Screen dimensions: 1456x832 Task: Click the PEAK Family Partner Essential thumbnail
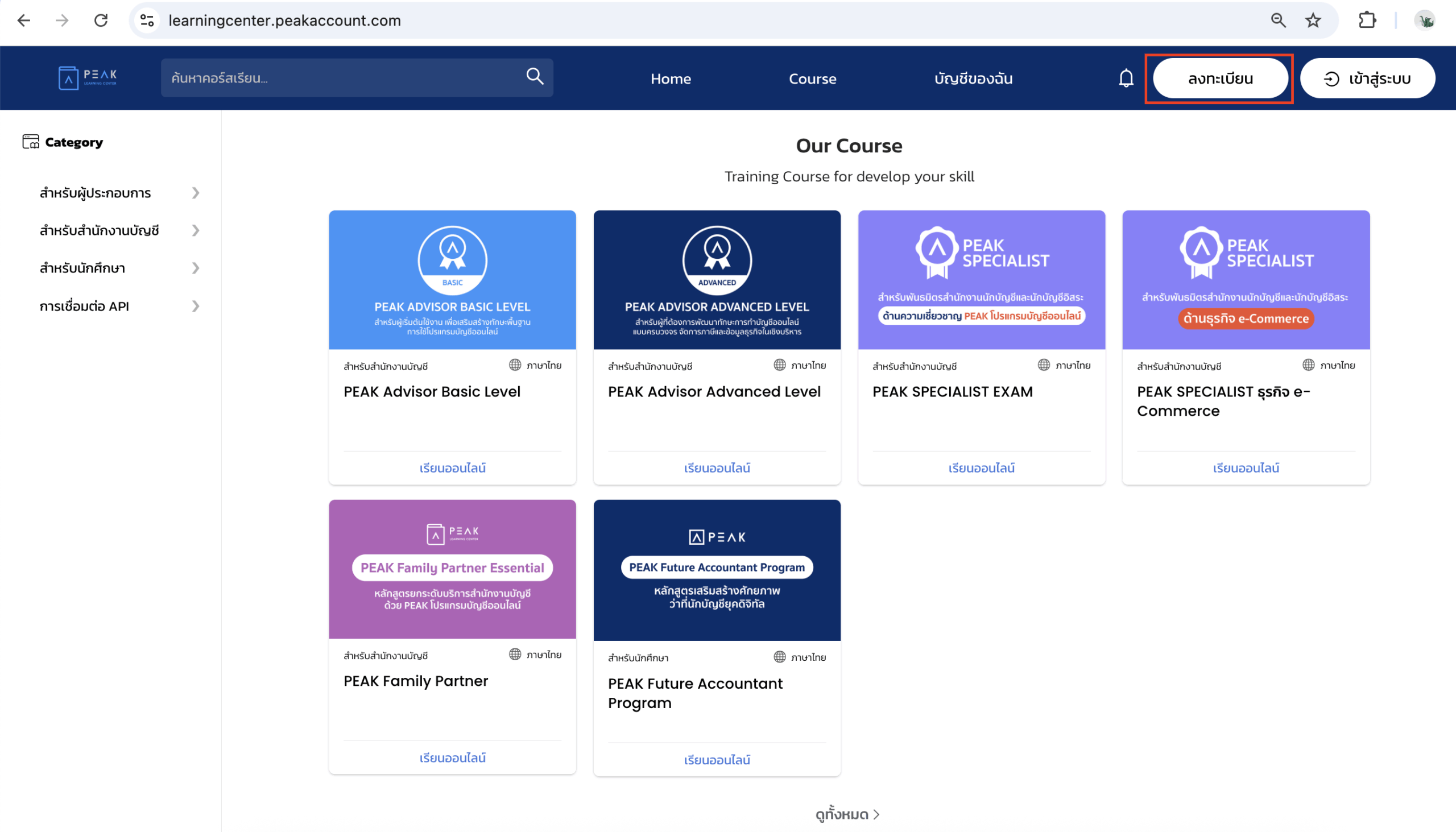(452, 569)
